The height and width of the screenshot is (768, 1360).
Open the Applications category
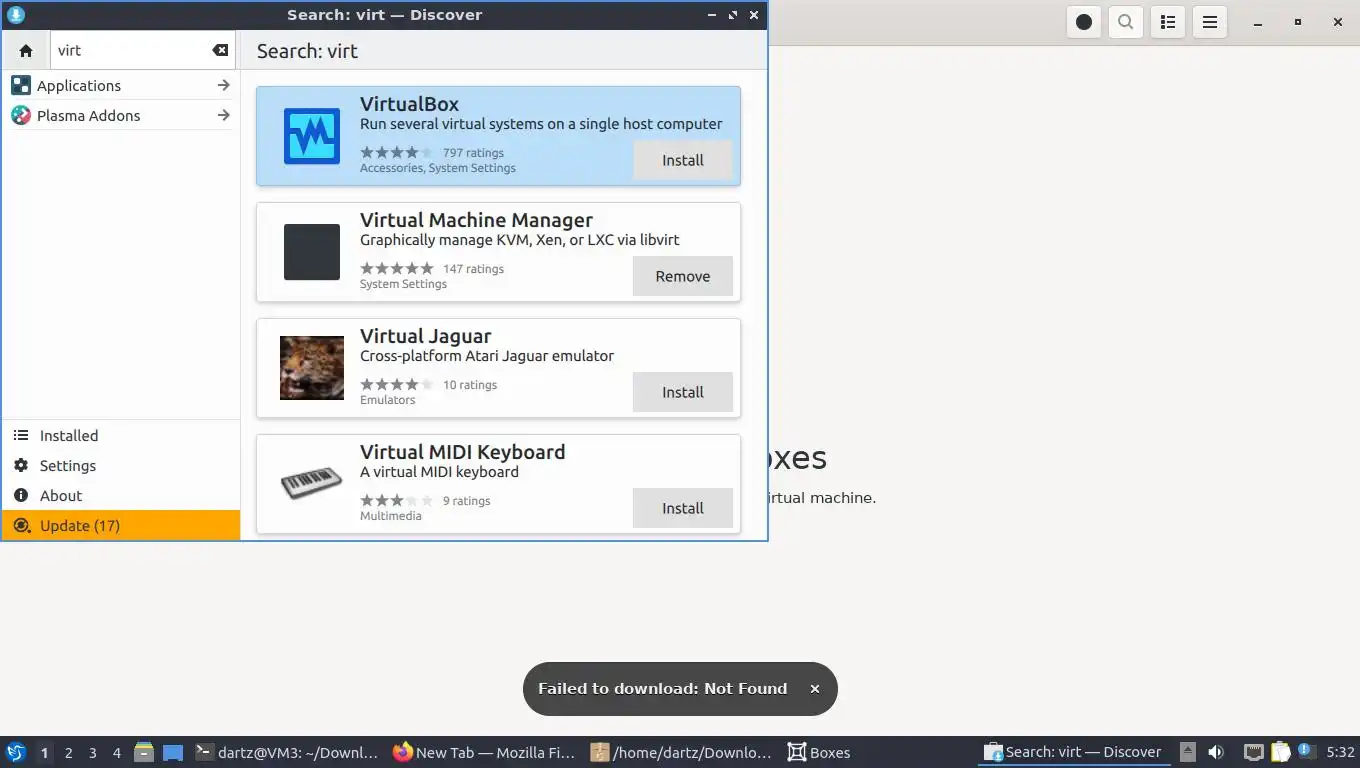[x=121, y=86]
